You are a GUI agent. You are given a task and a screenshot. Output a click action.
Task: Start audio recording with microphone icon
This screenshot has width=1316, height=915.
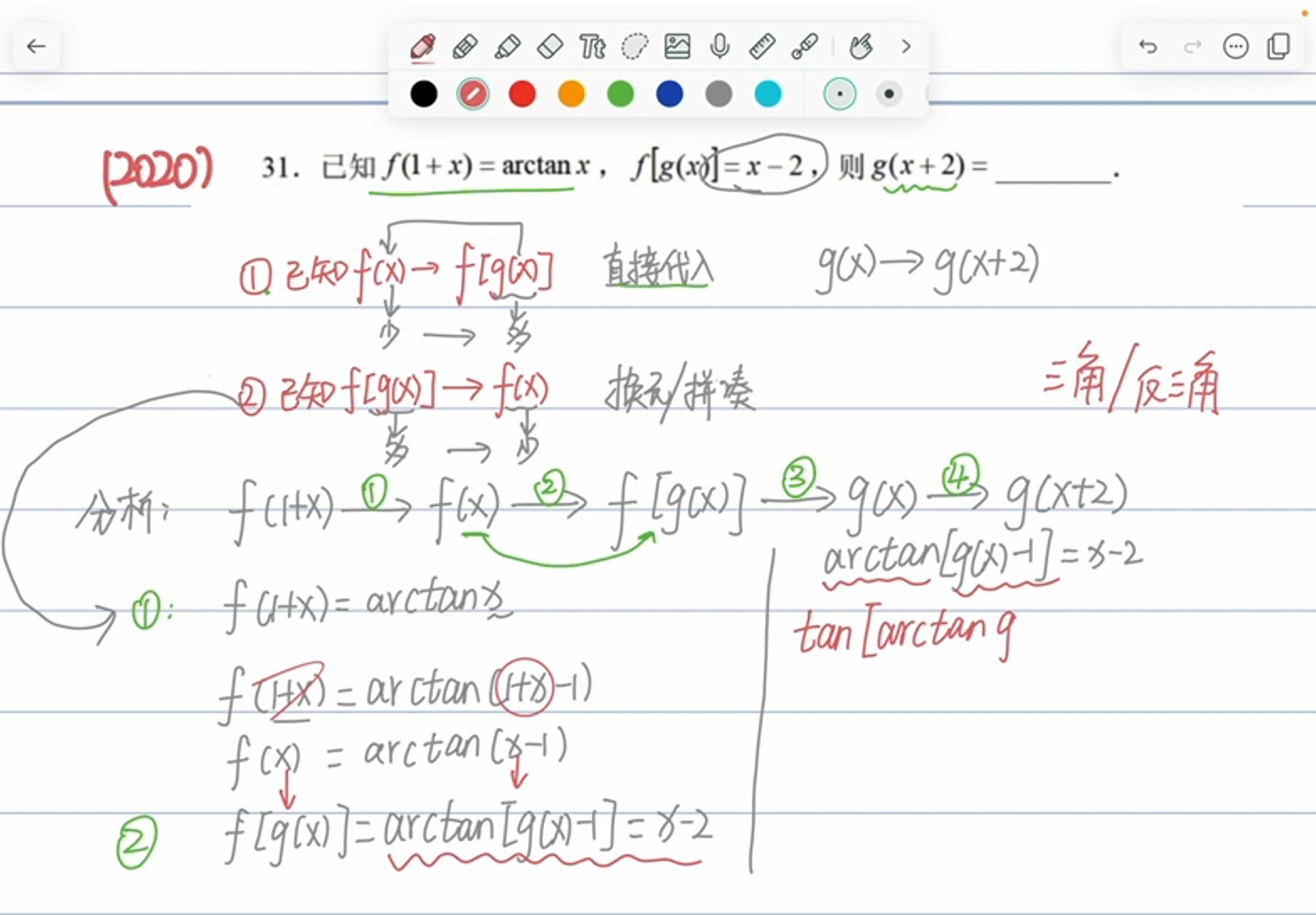[720, 46]
